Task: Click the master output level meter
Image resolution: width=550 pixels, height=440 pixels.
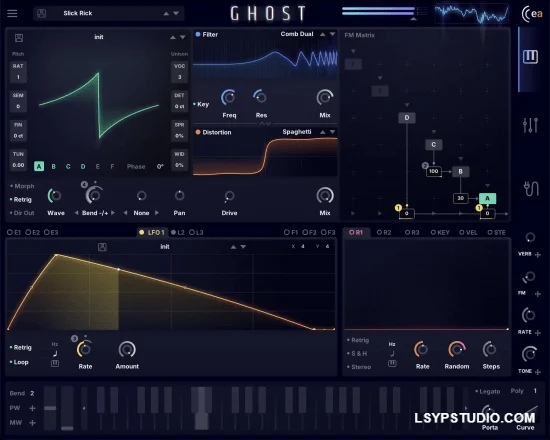Action: coord(384,11)
